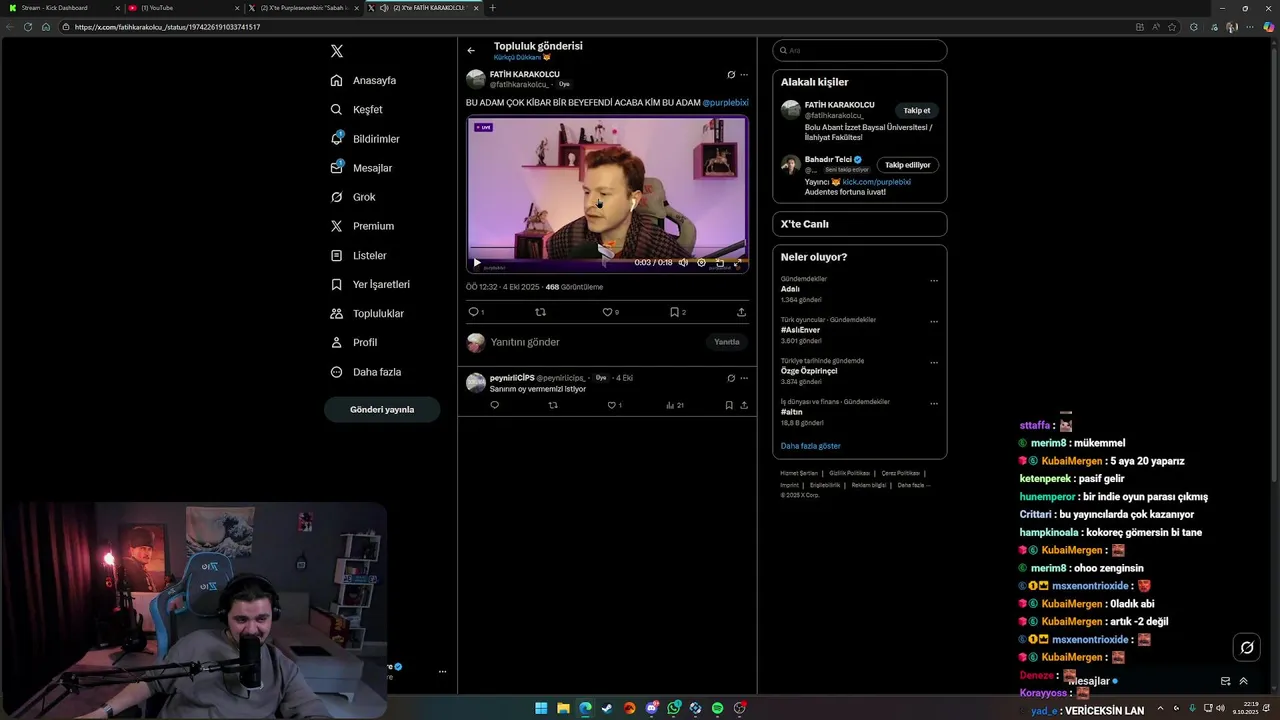Expand the Mesajlar drawer chevron
The image size is (1280, 720).
pos(1244,681)
